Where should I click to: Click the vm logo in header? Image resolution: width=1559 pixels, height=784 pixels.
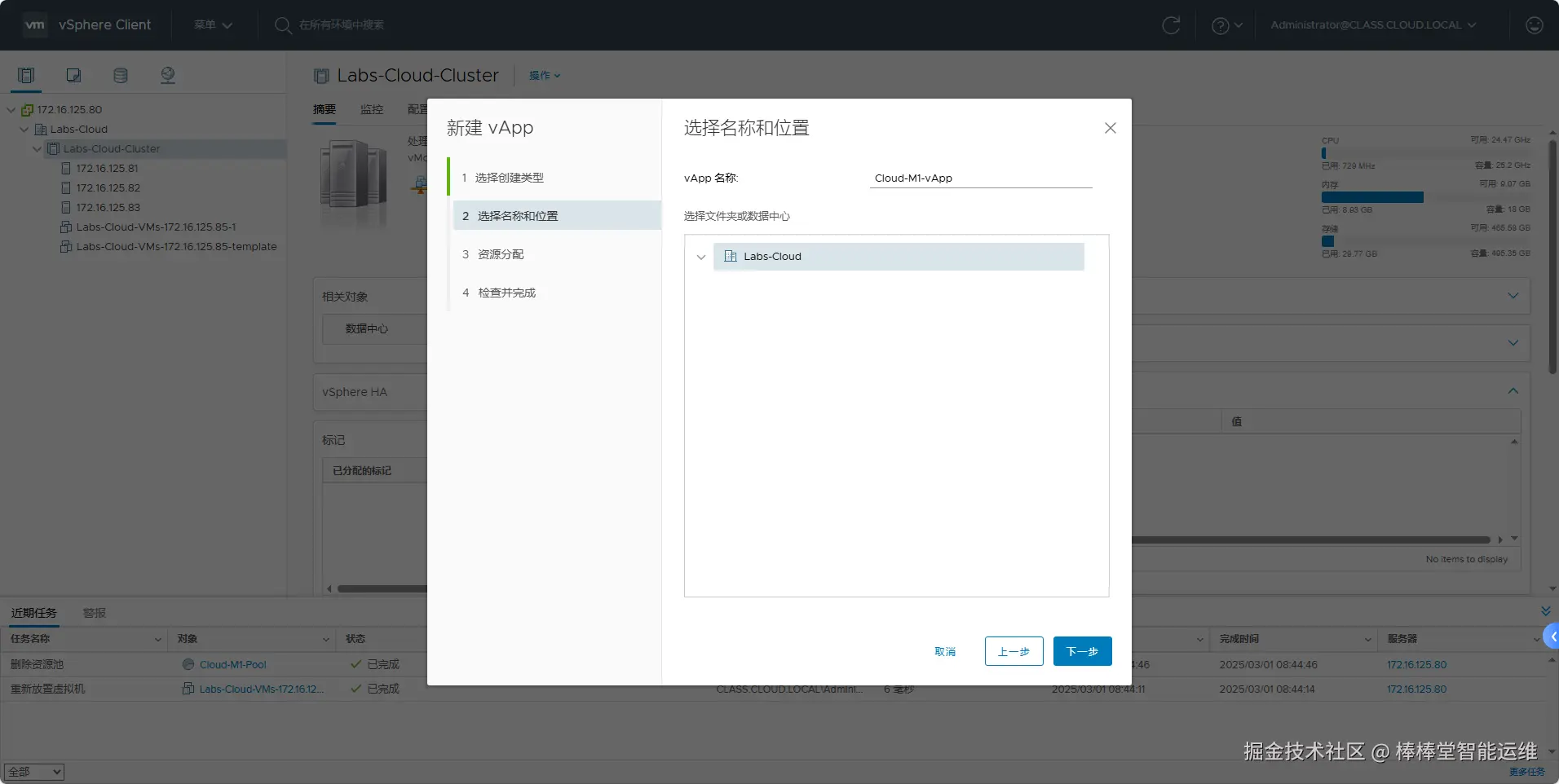35,24
